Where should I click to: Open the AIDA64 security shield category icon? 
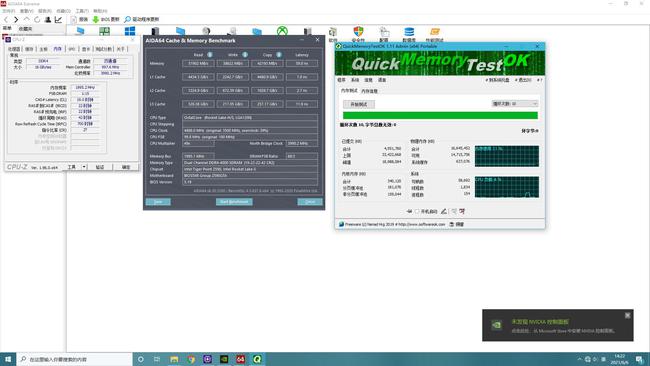pyautogui.click(x=358, y=32)
